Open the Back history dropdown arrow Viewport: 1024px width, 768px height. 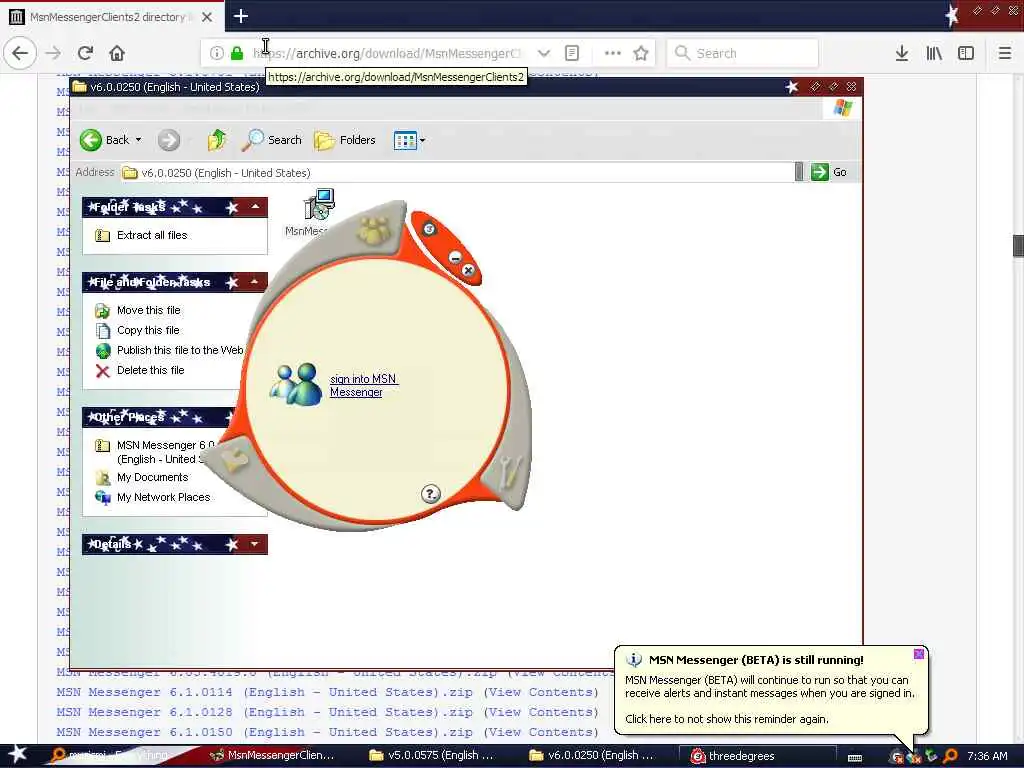point(138,140)
